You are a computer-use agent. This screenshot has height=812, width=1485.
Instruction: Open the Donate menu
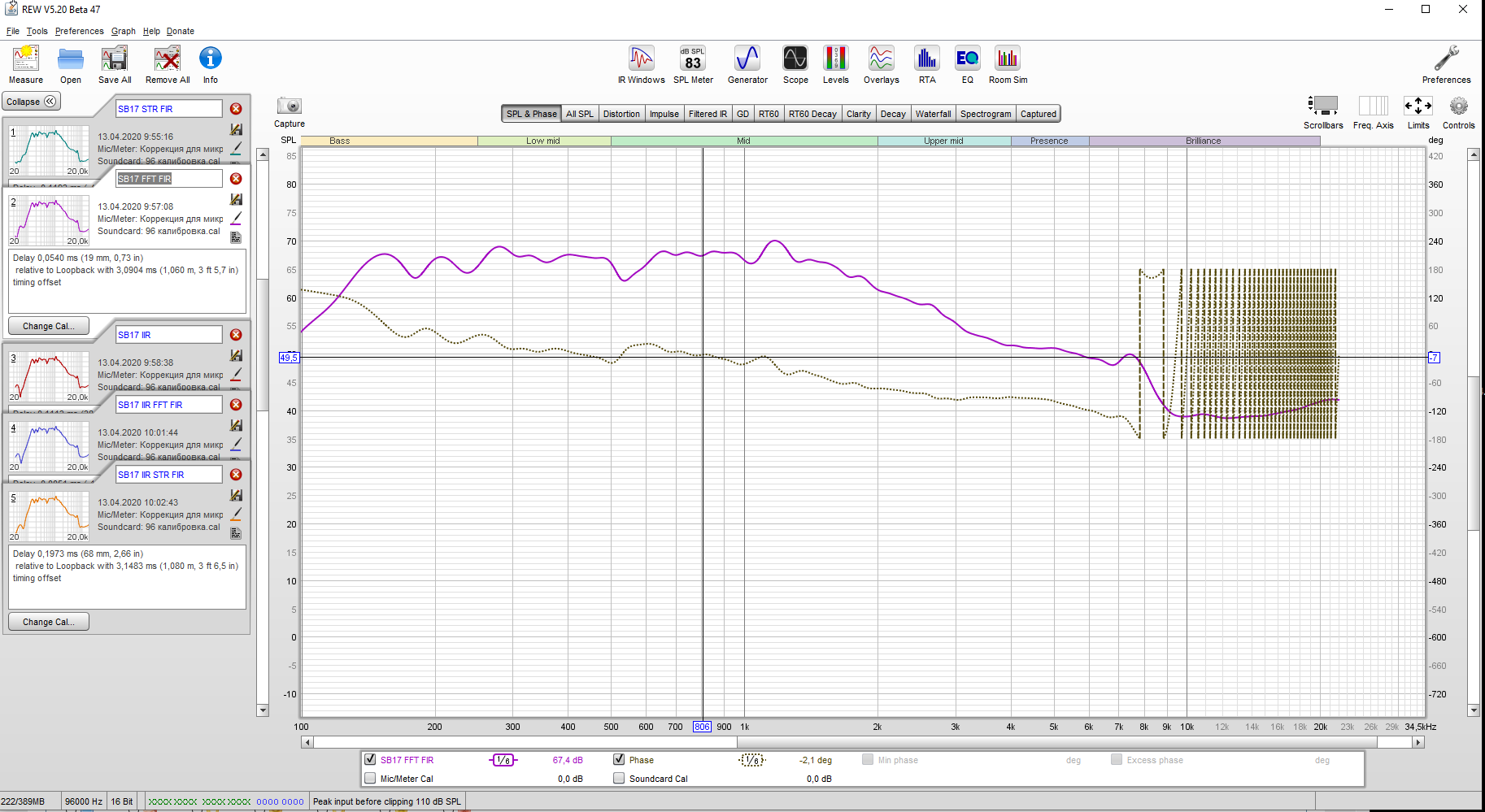pos(181,31)
